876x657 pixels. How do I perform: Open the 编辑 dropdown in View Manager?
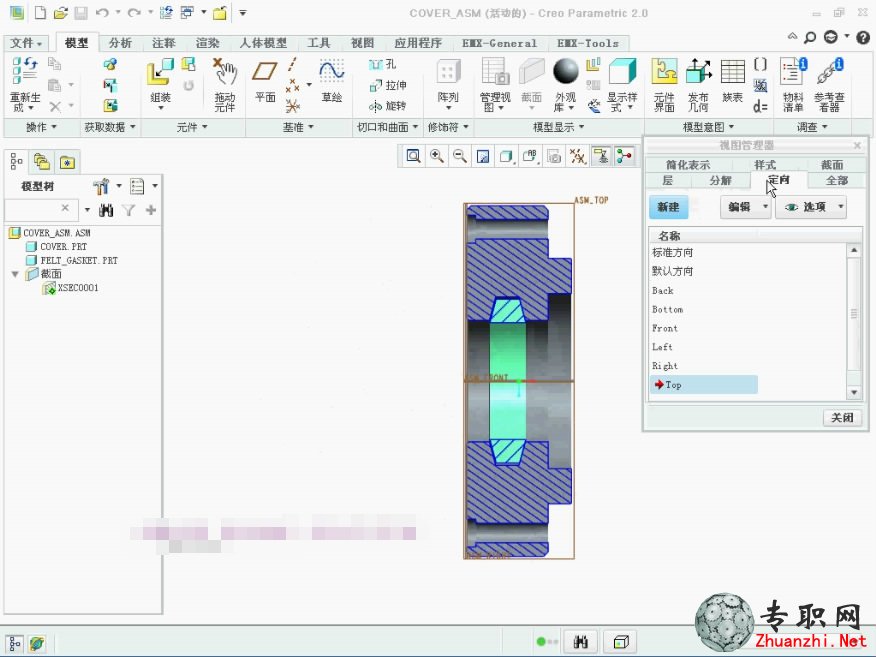tap(746, 207)
